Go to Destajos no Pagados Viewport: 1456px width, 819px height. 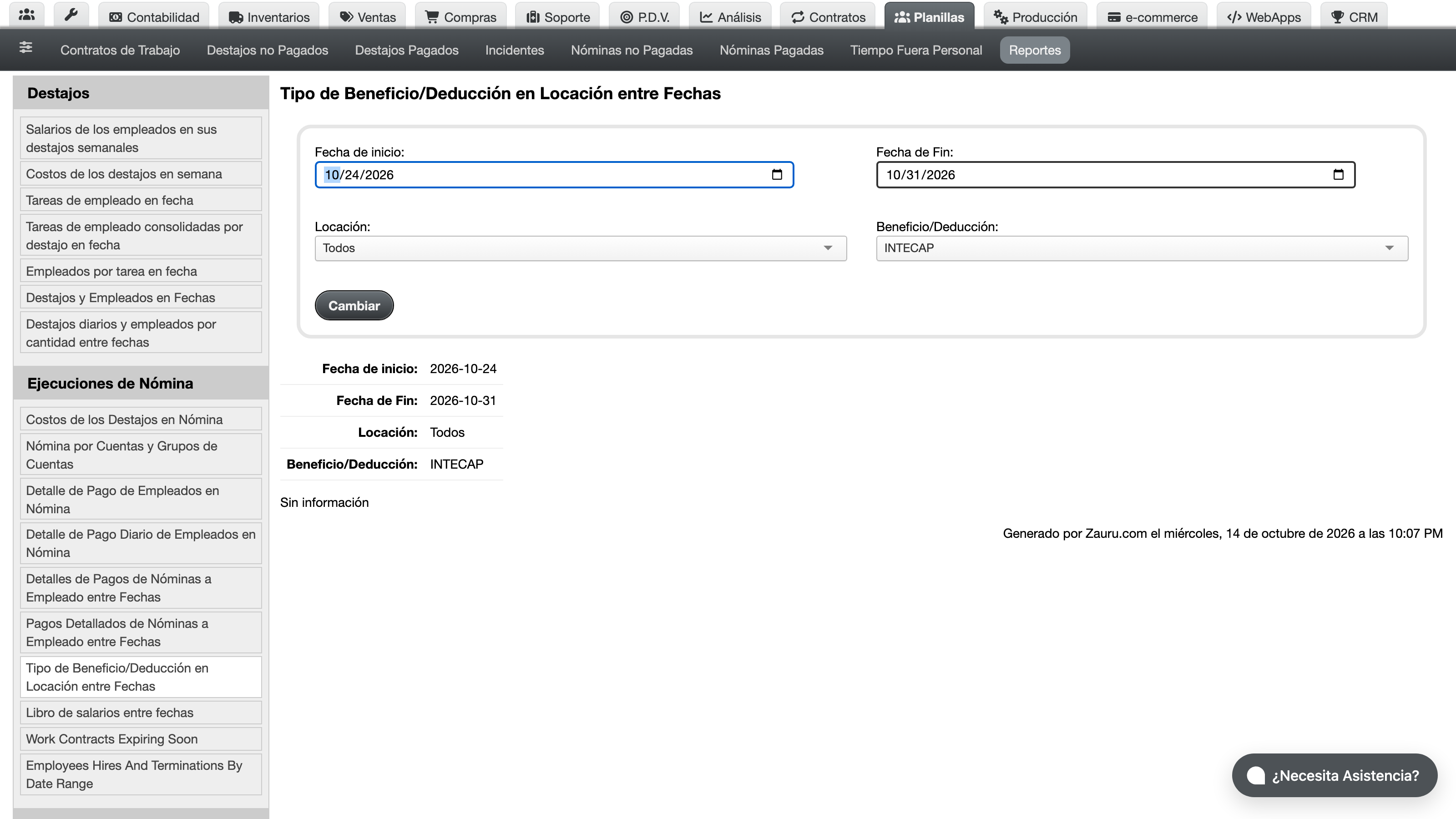coord(268,51)
